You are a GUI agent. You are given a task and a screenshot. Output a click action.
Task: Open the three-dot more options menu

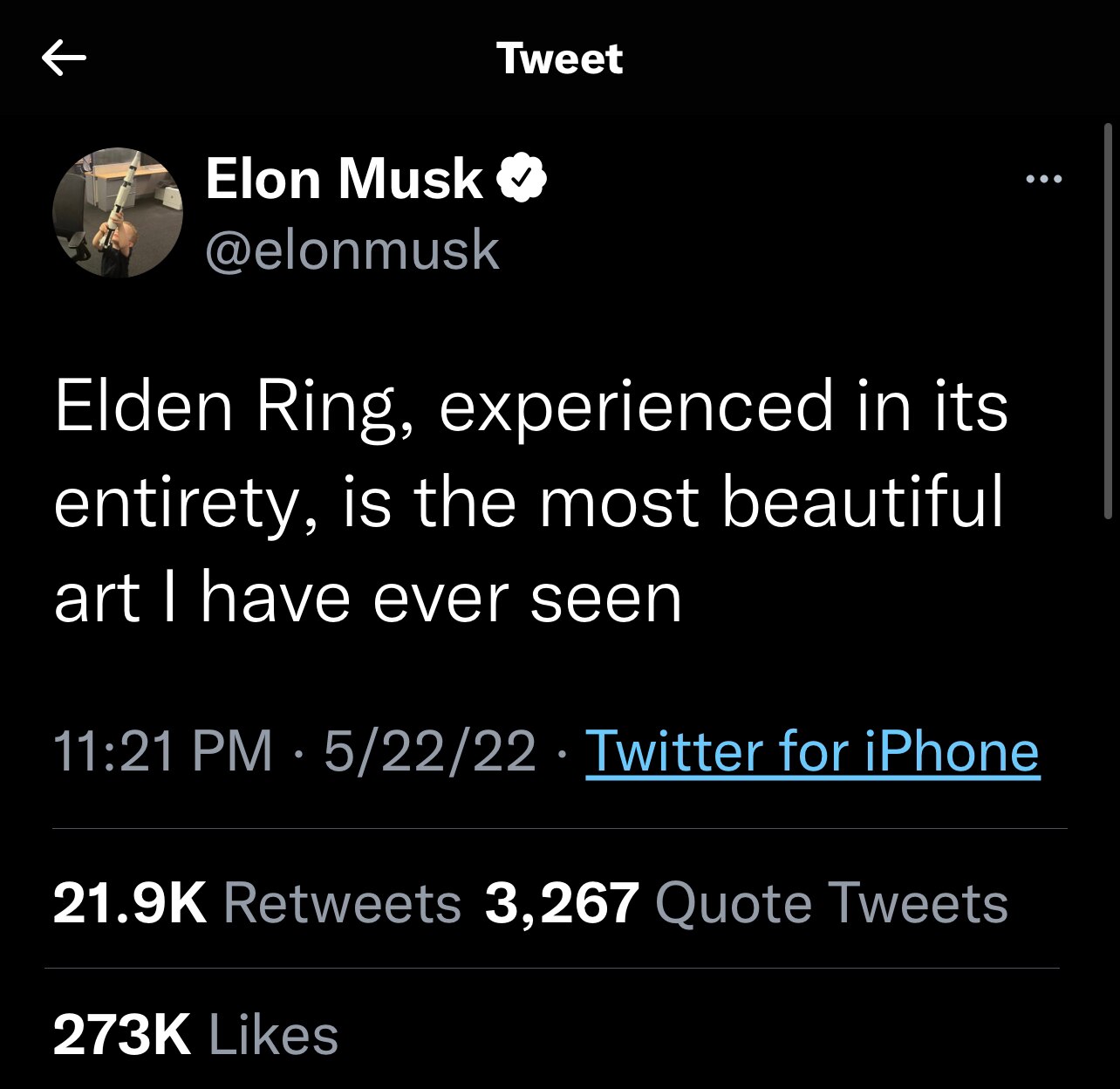pos(1044,179)
